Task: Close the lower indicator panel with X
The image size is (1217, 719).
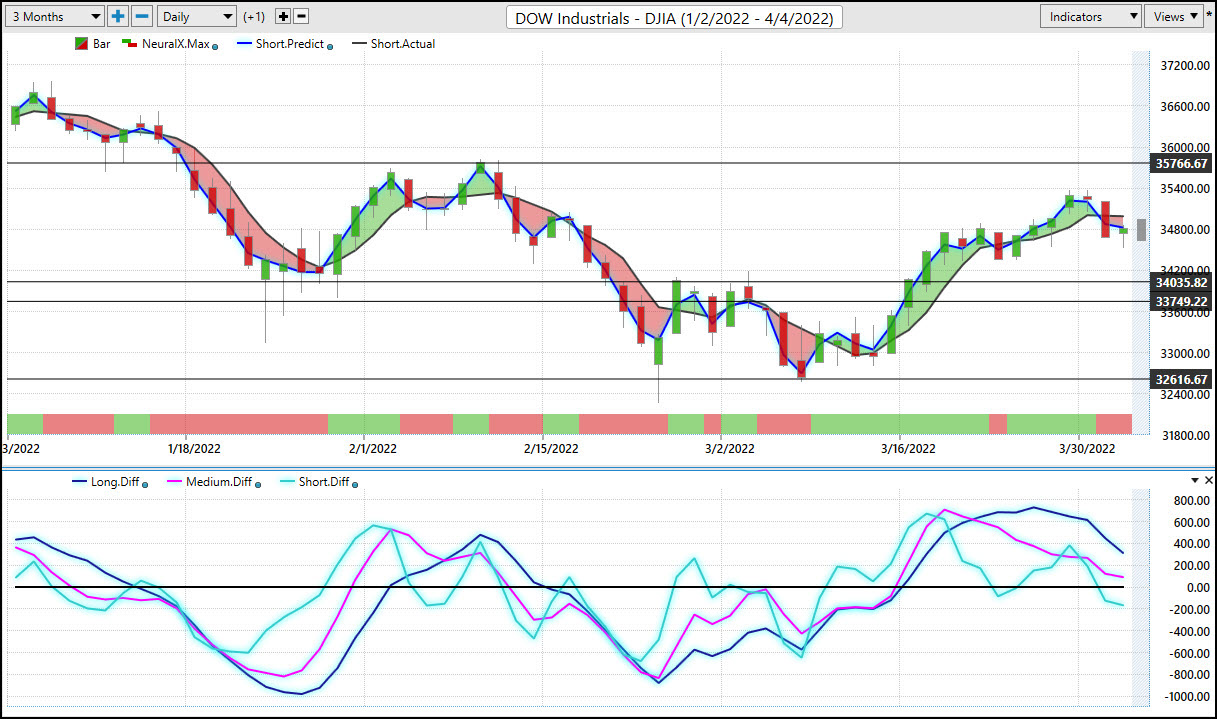Action: 1208,480
